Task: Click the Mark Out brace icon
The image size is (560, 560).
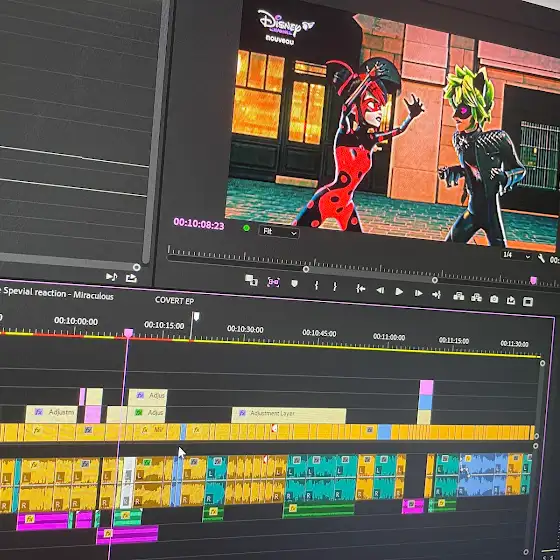Action: point(335,286)
